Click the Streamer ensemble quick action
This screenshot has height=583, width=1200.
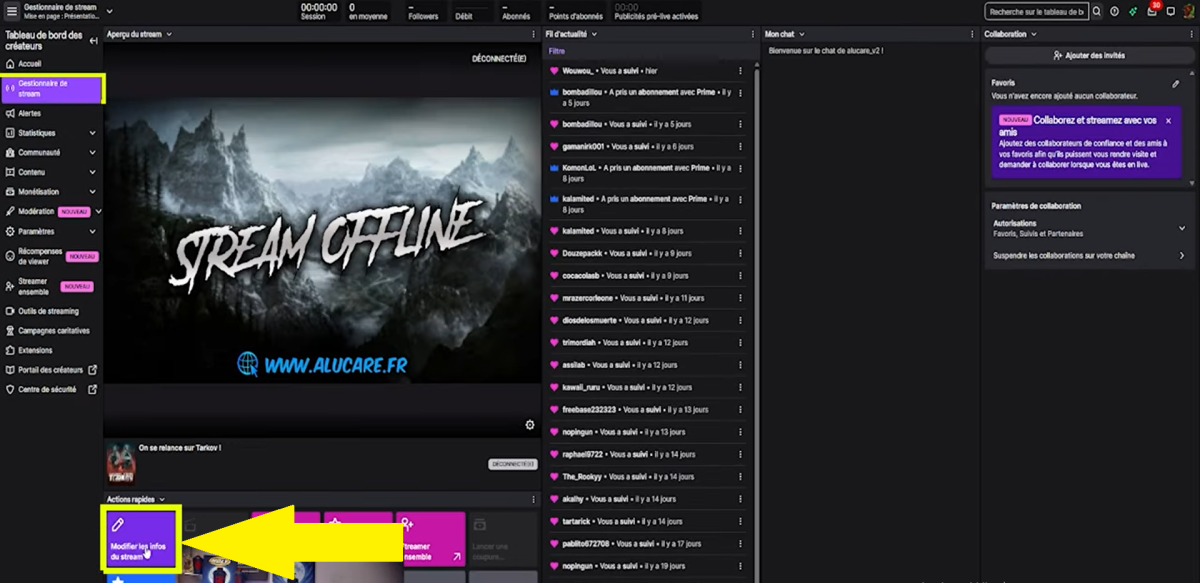coord(430,538)
